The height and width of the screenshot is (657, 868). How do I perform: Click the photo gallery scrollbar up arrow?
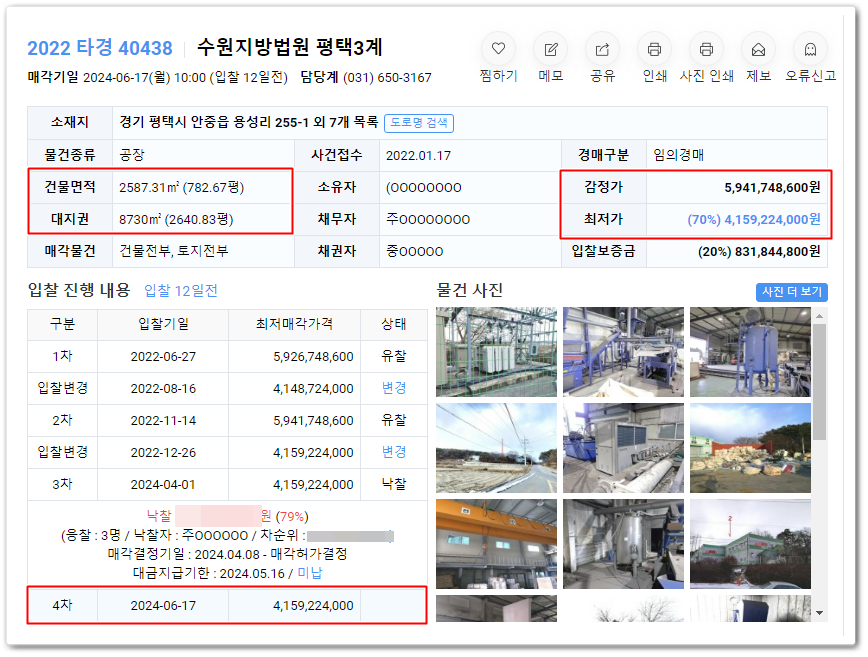click(x=819, y=316)
